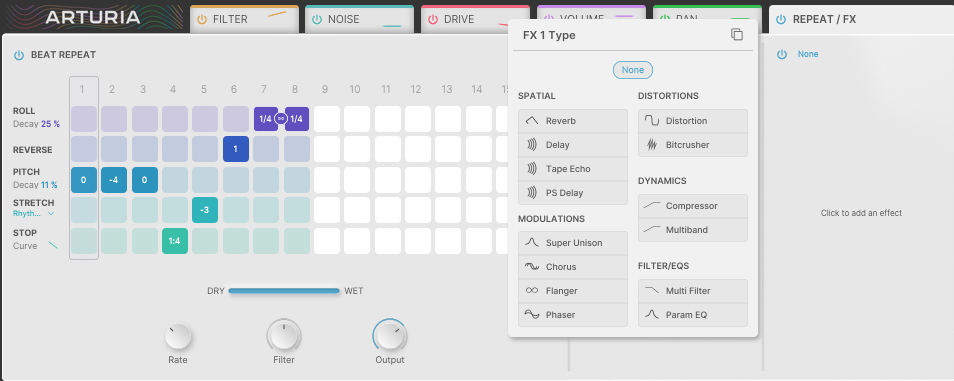Choose the Tape Echo effect

tap(573, 169)
